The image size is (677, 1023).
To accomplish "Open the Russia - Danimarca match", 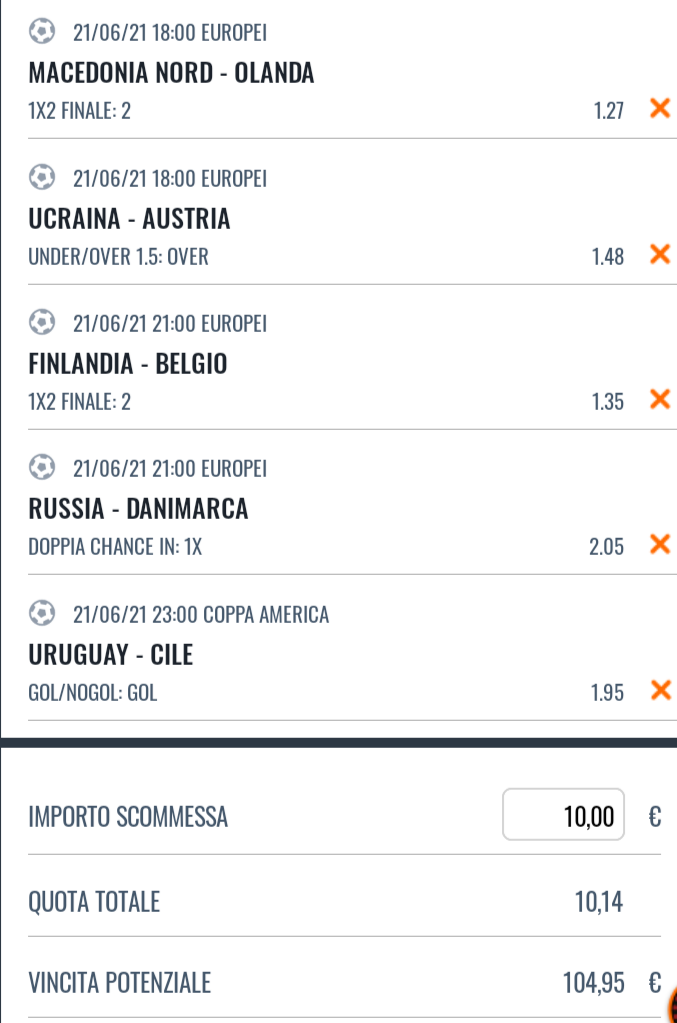I will tap(138, 510).
